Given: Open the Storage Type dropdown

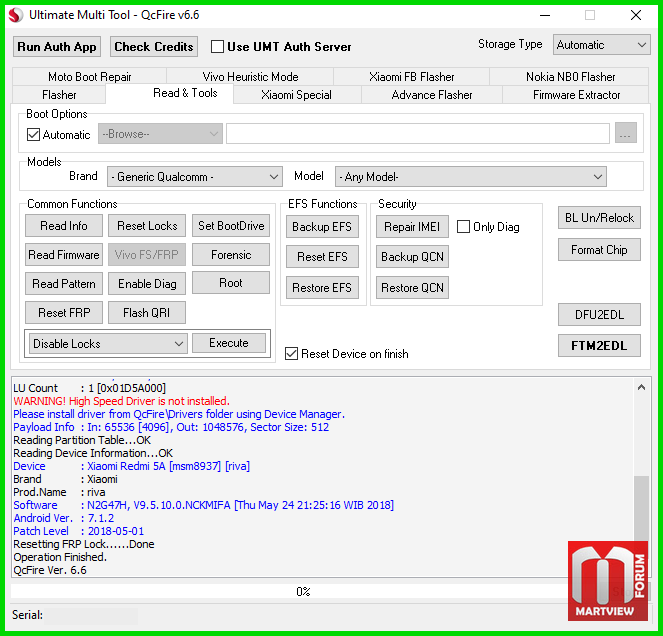Looking at the screenshot, I should [x=601, y=45].
